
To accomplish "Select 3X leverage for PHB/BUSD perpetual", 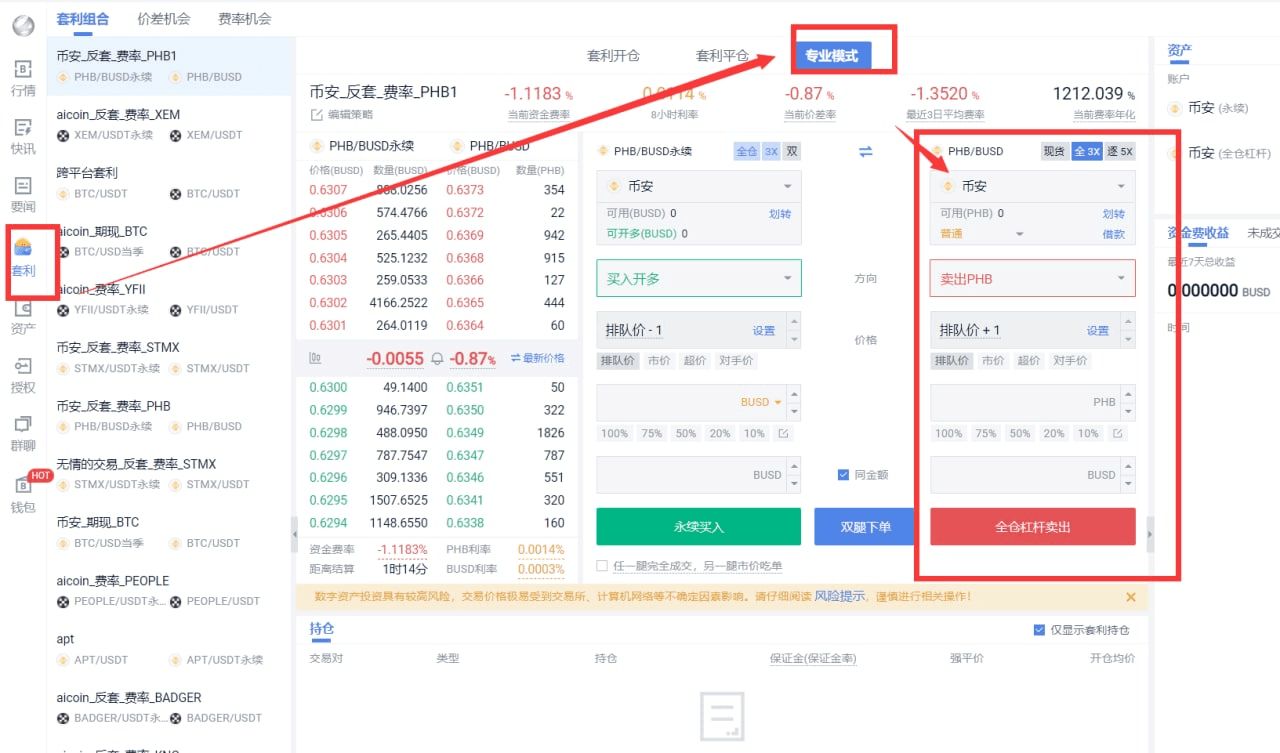I will pyautogui.click(x=771, y=151).
